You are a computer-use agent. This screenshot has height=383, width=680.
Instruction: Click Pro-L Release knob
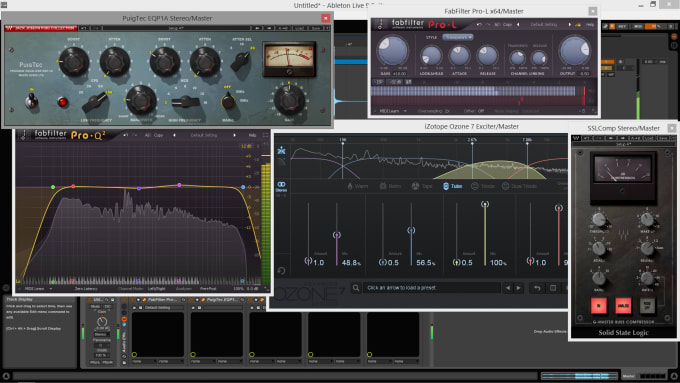click(487, 56)
